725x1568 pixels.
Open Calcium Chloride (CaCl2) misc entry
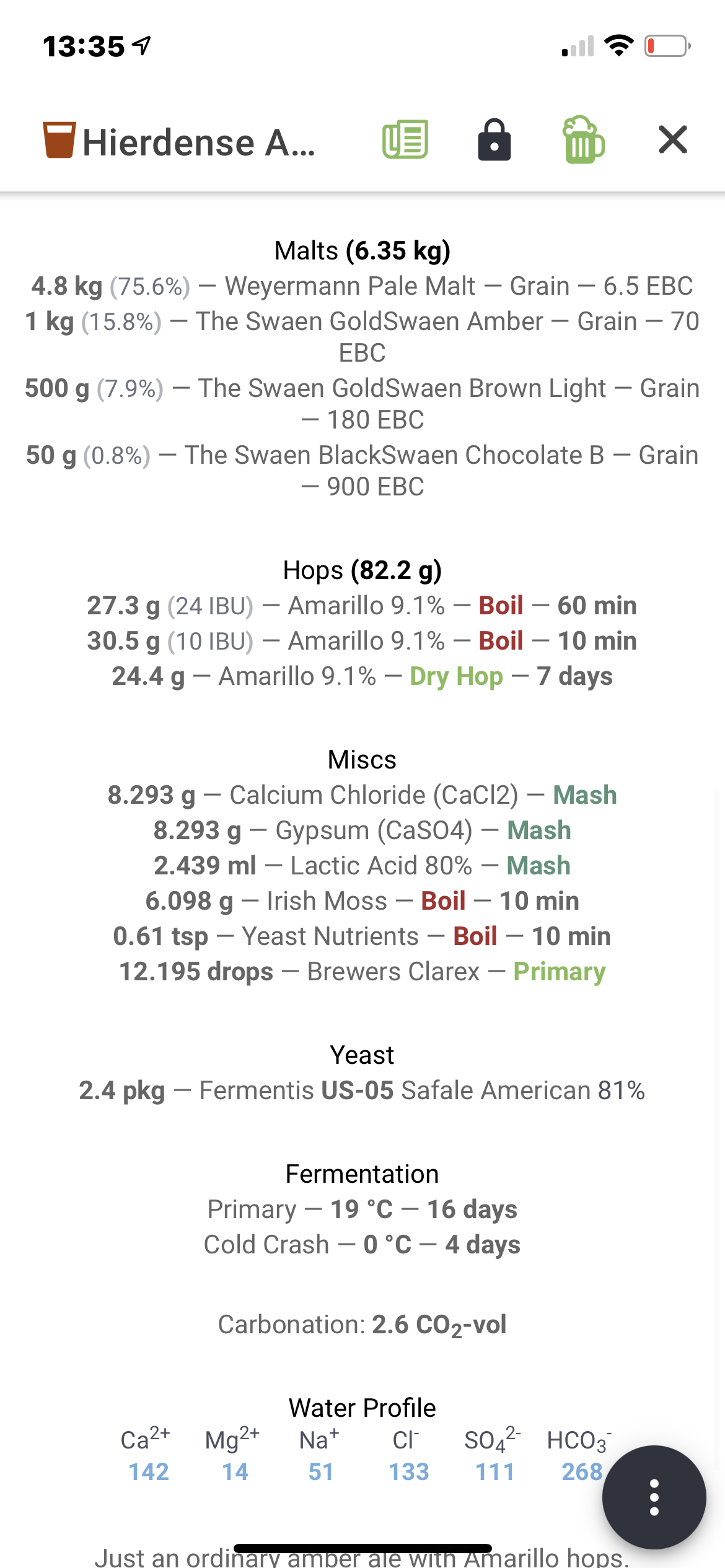click(x=362, y=795)
